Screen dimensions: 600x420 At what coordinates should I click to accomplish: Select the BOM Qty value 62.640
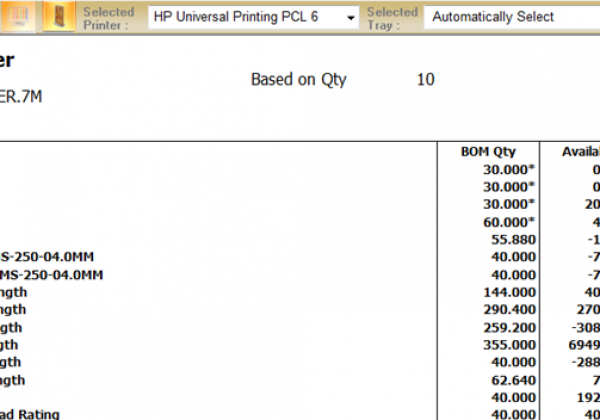point(514,381)
